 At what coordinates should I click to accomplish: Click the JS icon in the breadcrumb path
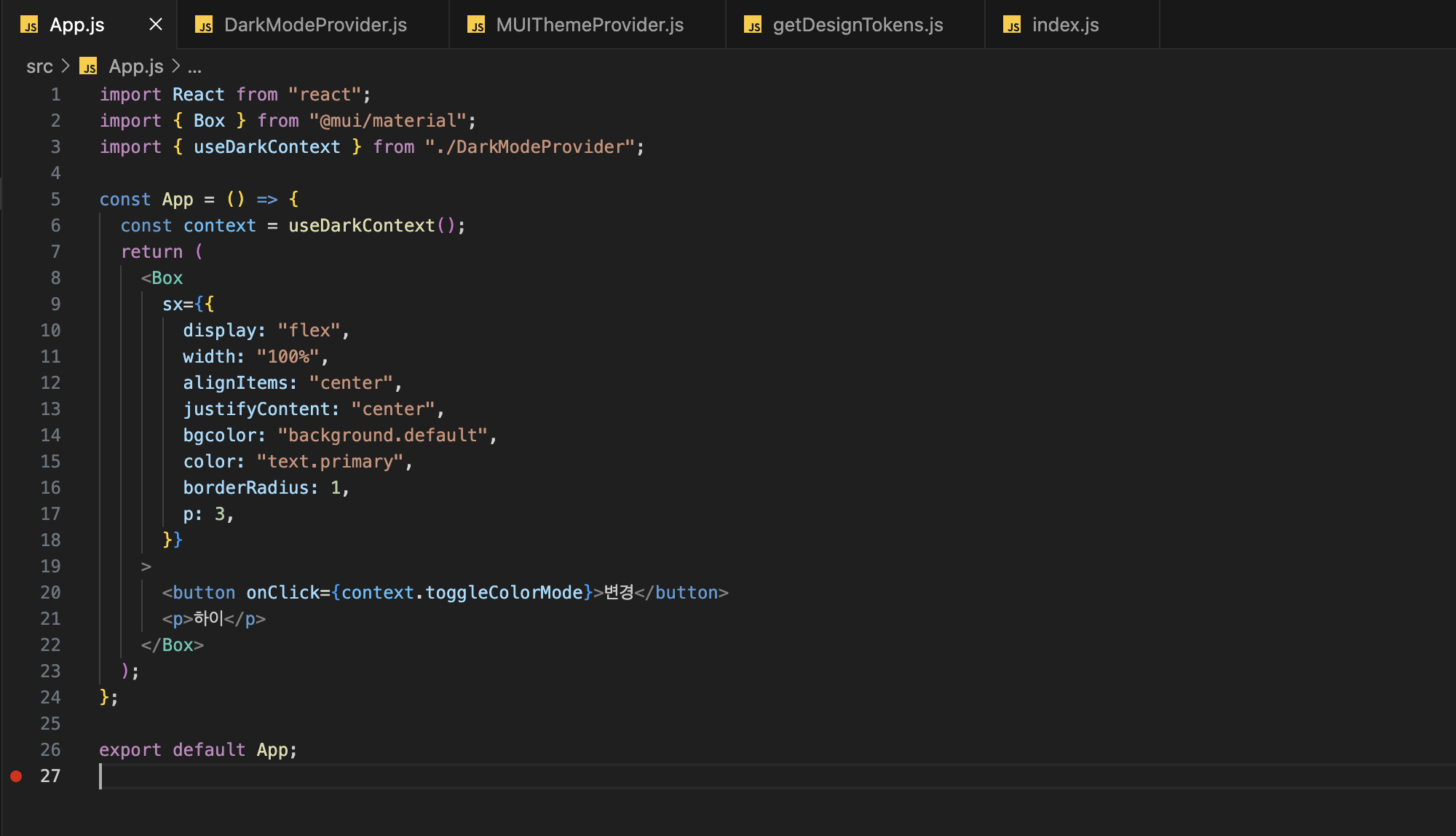coord(89,67)
